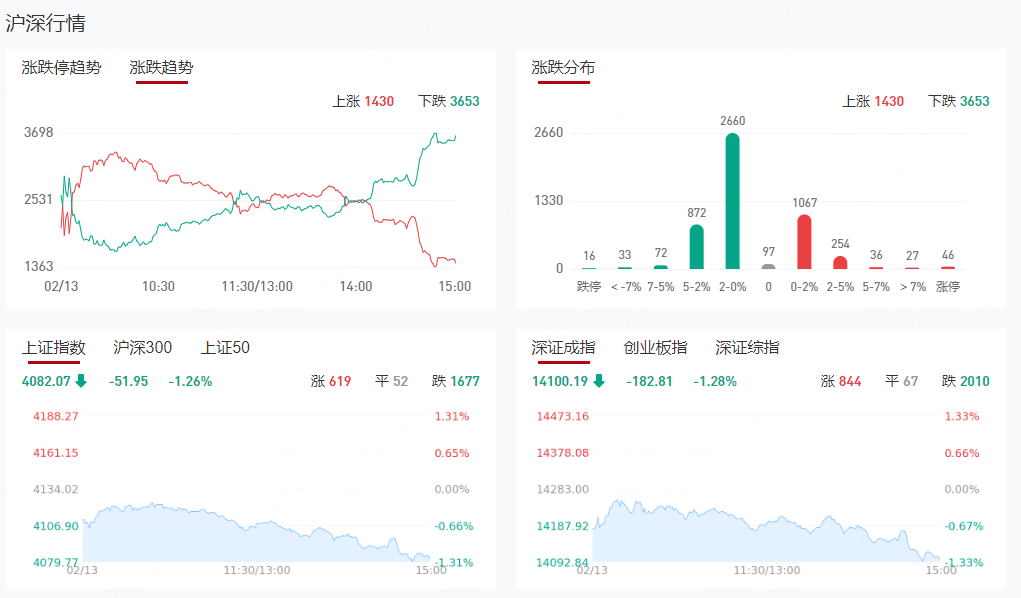Switch to the 涨跌停趋势 tab
1021x598 pixels.
click(x=61, y=68)
